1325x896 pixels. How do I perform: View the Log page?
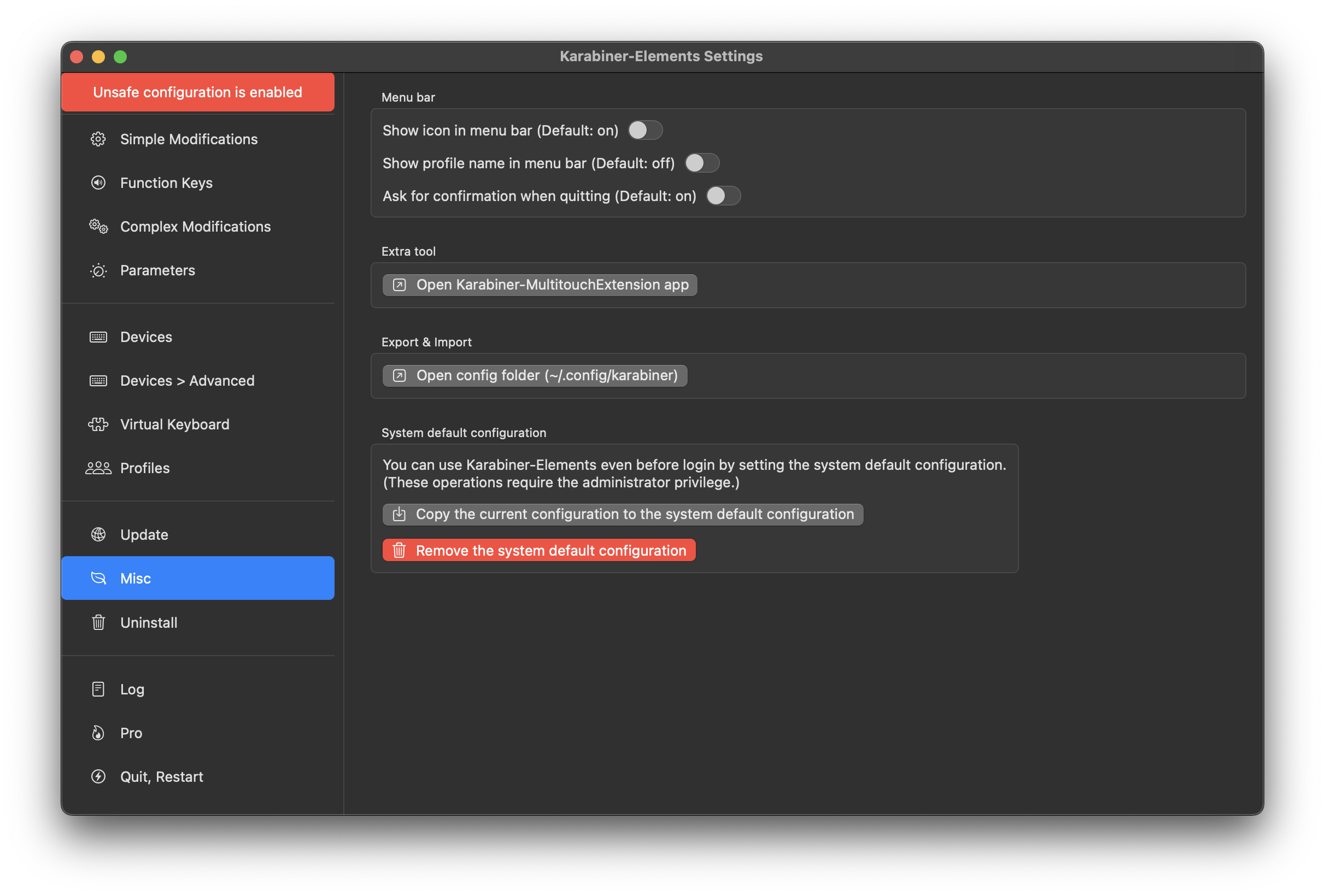198,689
